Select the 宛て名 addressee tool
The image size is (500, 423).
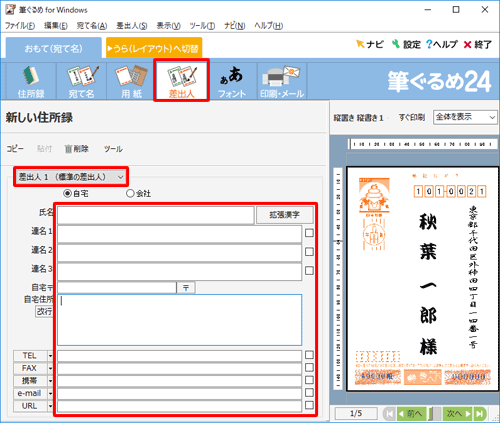point(81,81)
